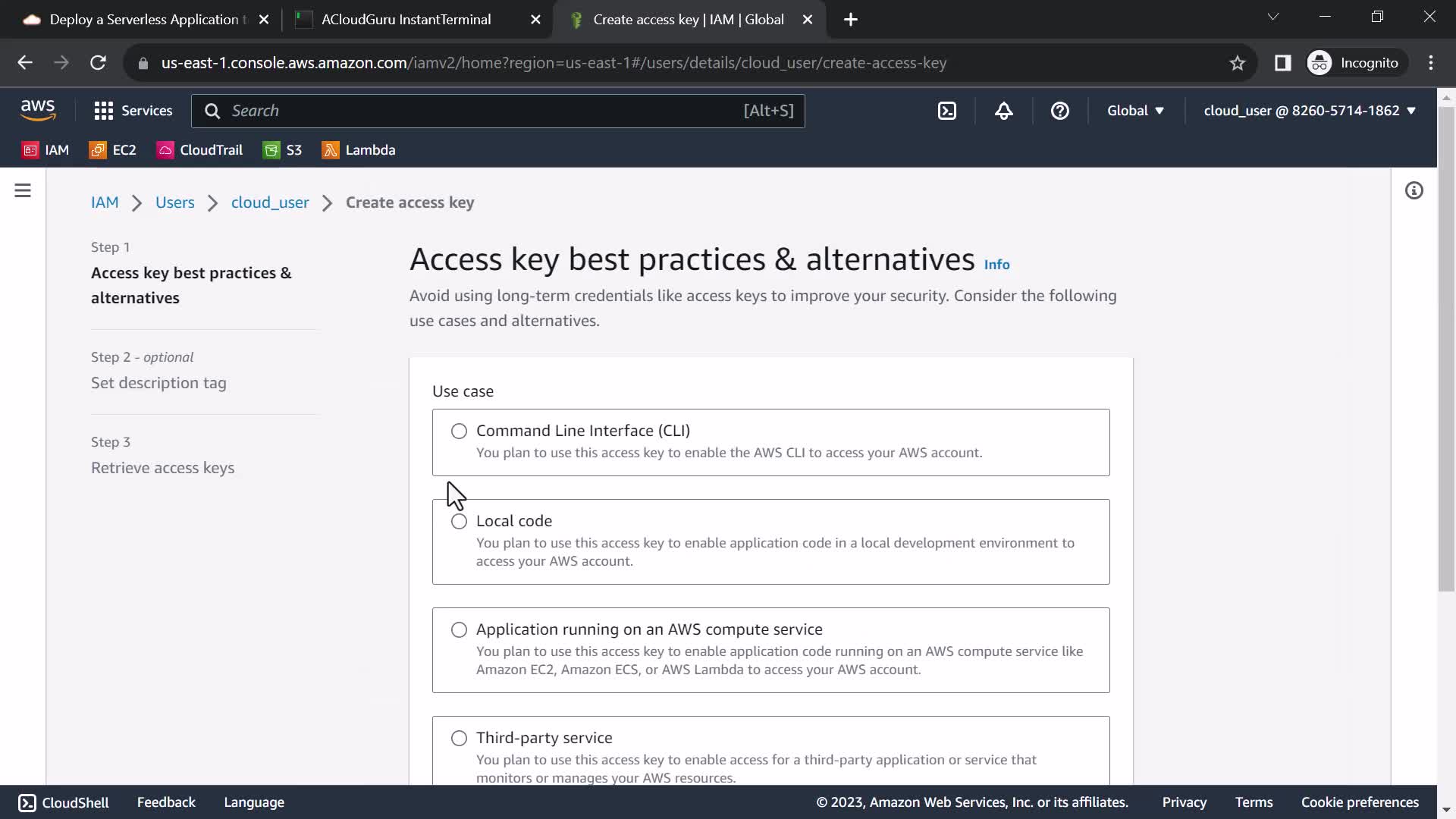Expand the hamburger side navigation menu
This screenshot has height=819, width=1456.
(x=23, y=190)
